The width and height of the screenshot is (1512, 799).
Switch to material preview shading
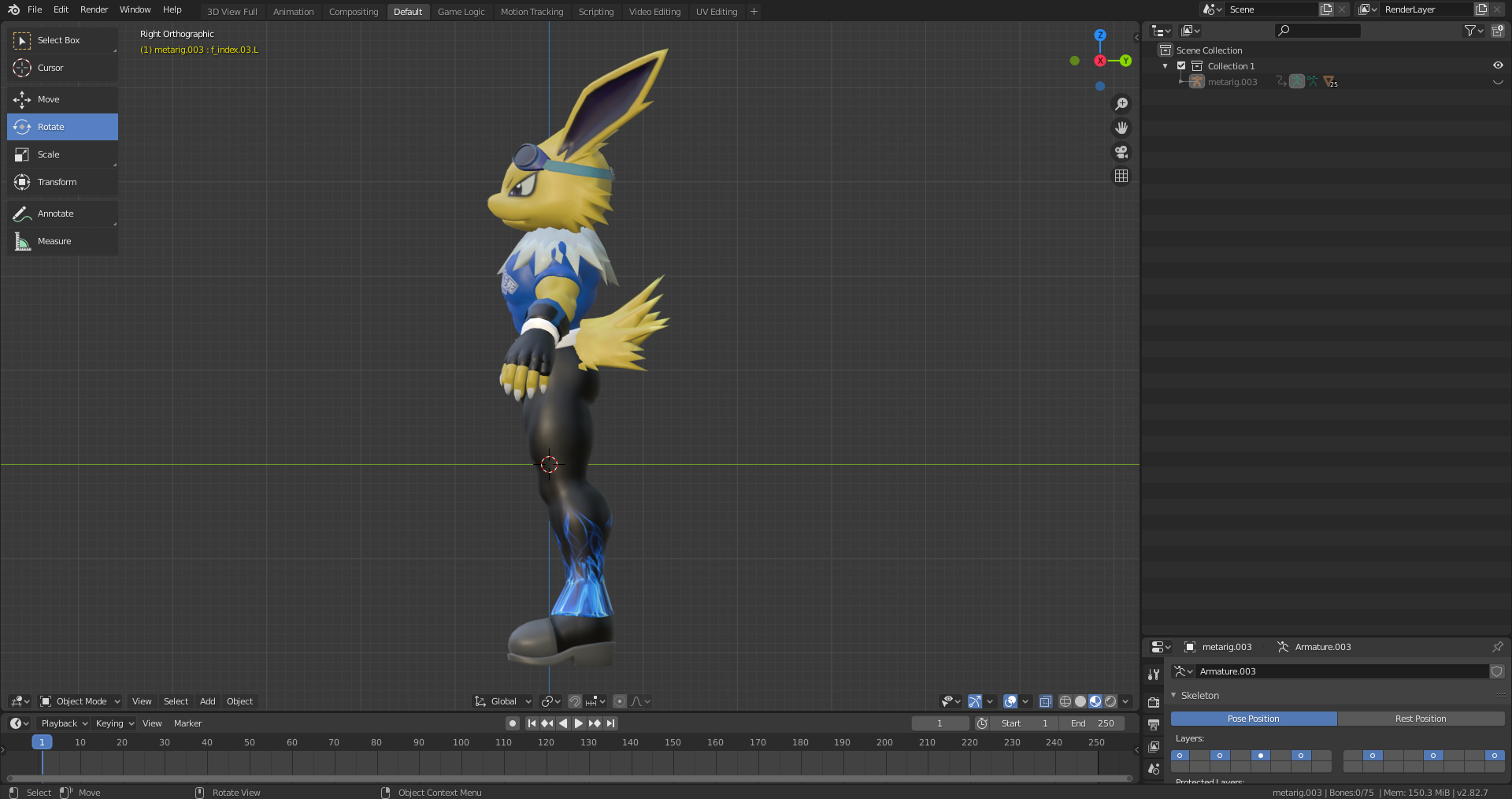(1095, 701)
